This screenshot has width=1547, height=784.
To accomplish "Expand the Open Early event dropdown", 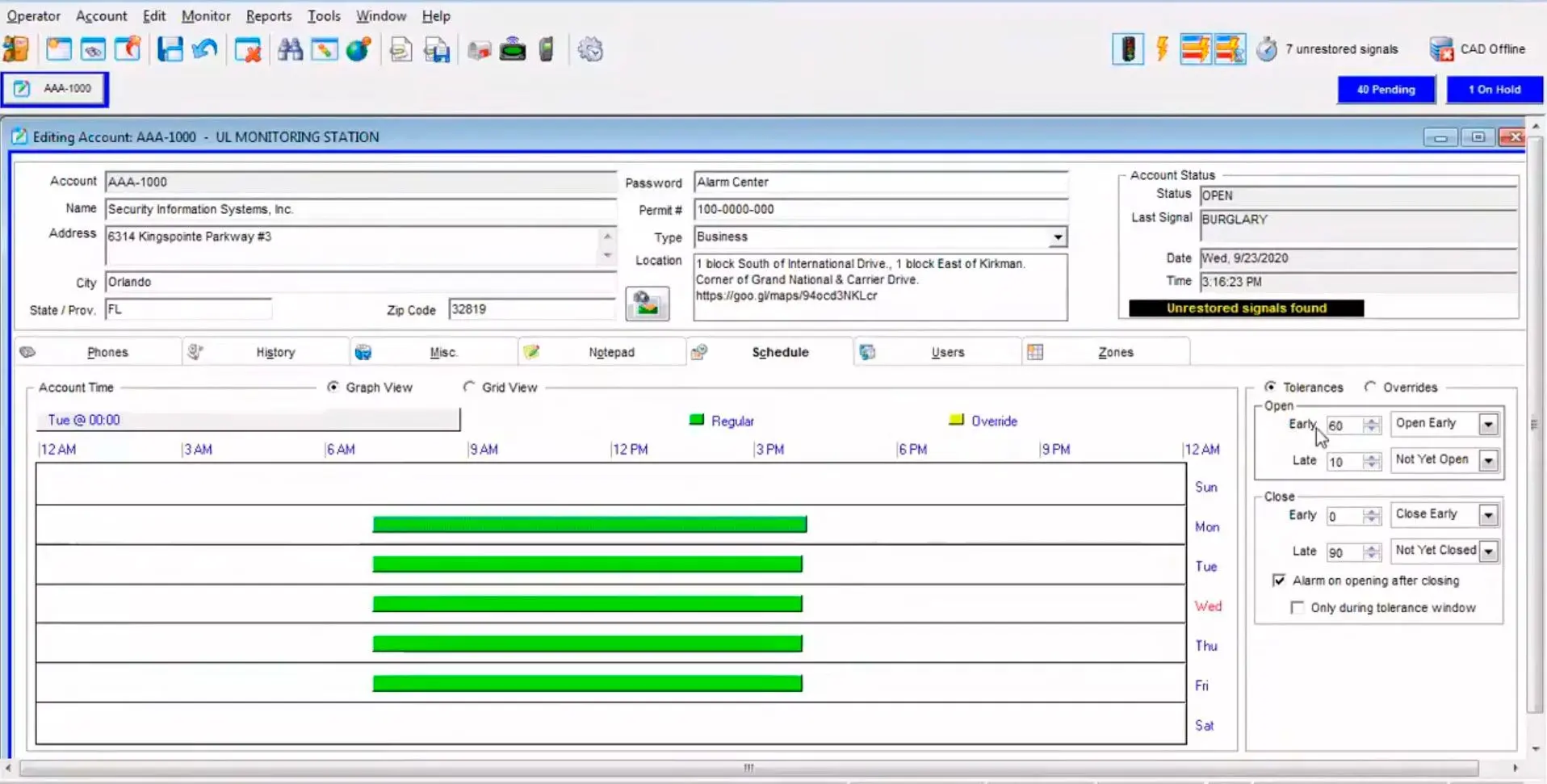I will tap(1488, 425).
